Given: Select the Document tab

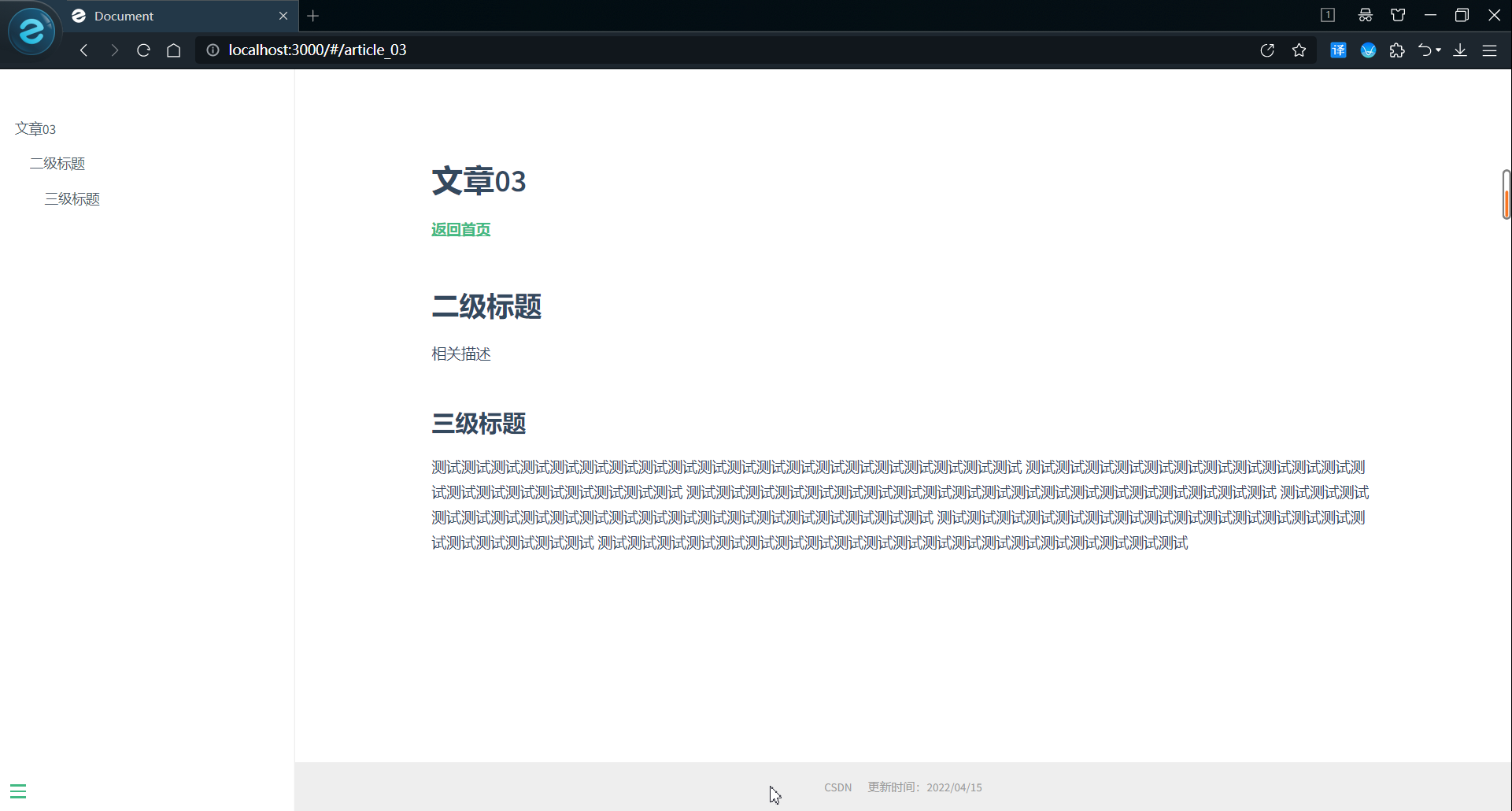Looking at the screenshot, I should [179, 16].
